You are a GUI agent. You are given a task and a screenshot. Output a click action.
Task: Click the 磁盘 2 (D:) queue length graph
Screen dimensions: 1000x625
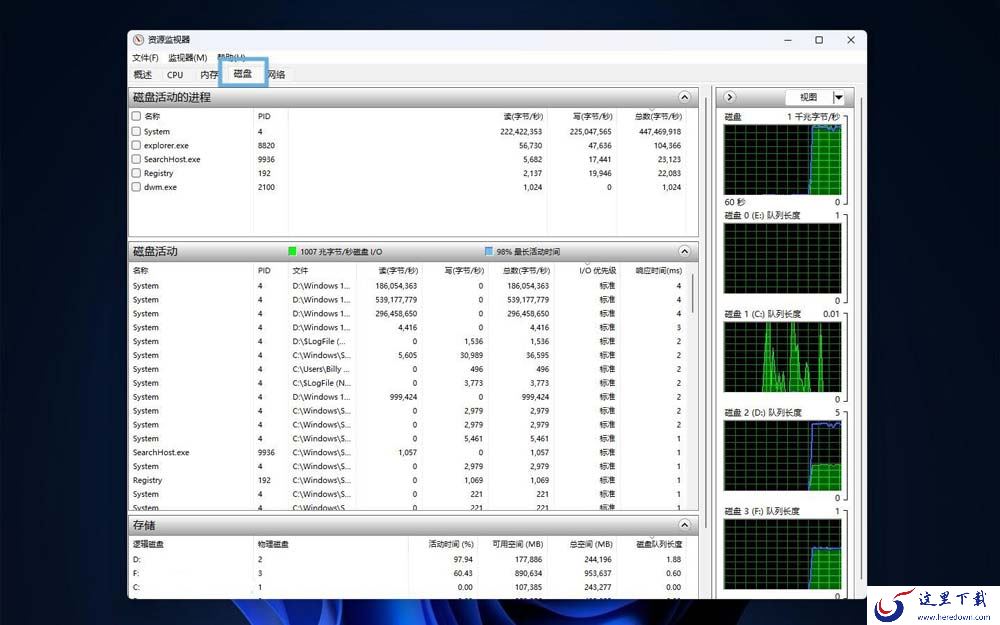783,456
